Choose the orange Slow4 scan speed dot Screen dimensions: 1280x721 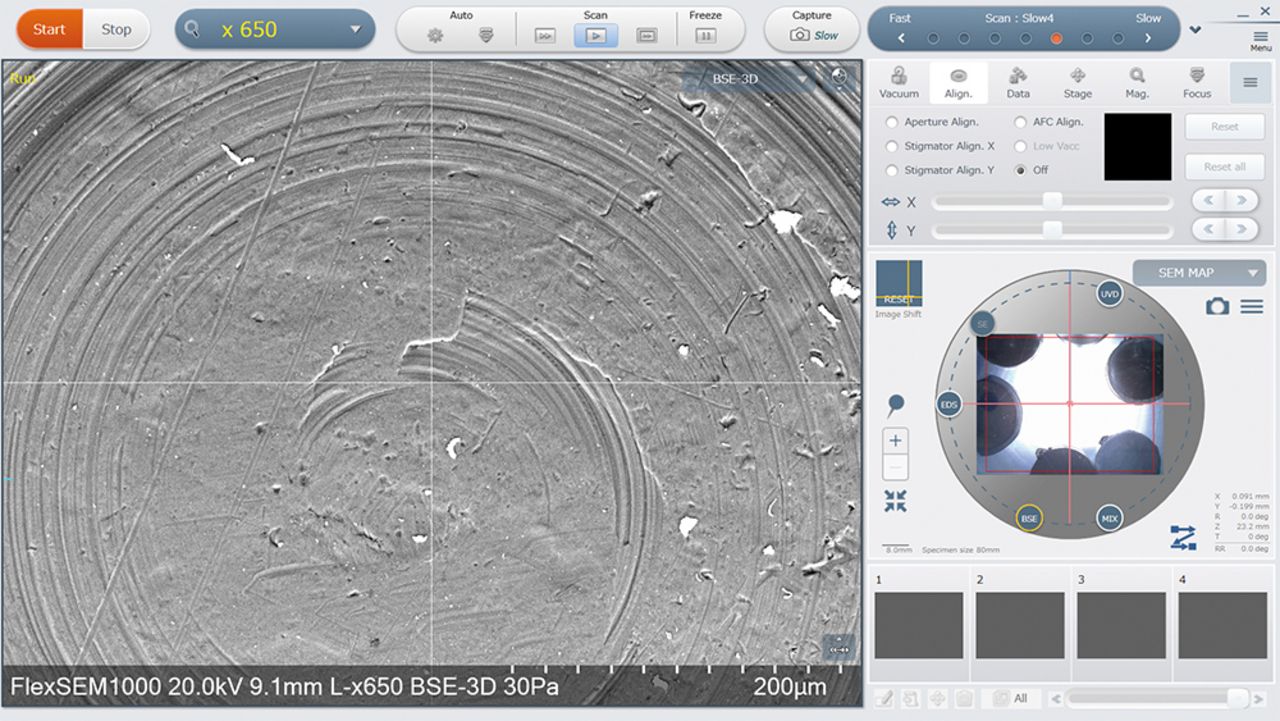point(1056,39)
